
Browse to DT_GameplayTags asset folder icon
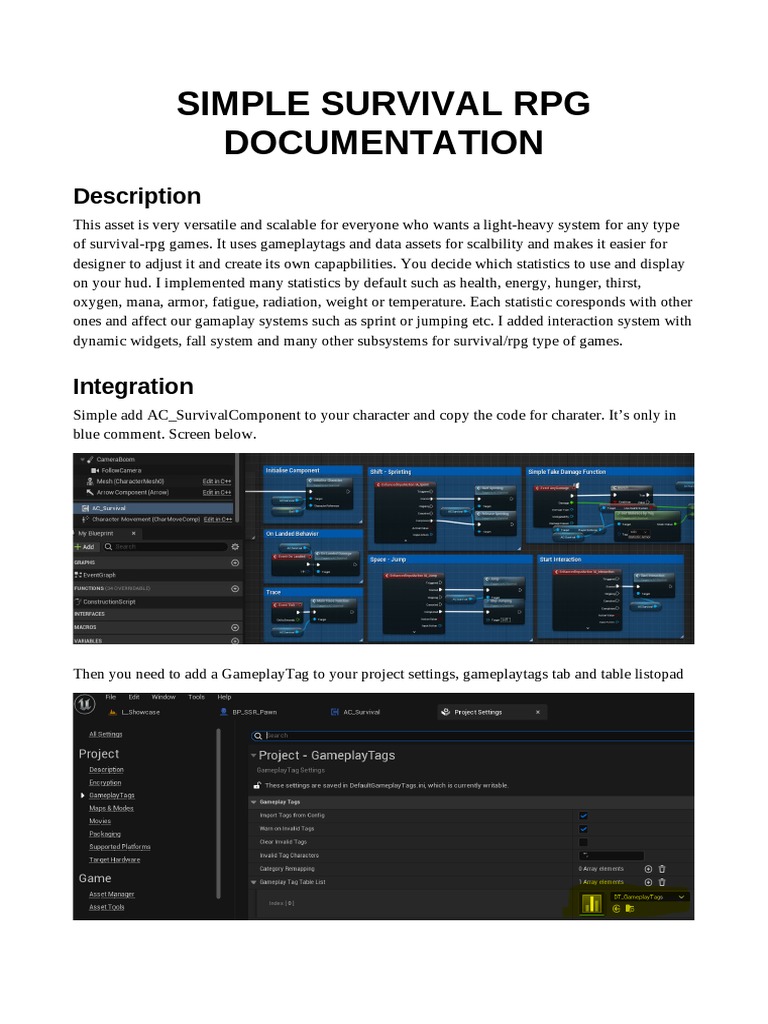pyautogui.click(x=630, y=909)
